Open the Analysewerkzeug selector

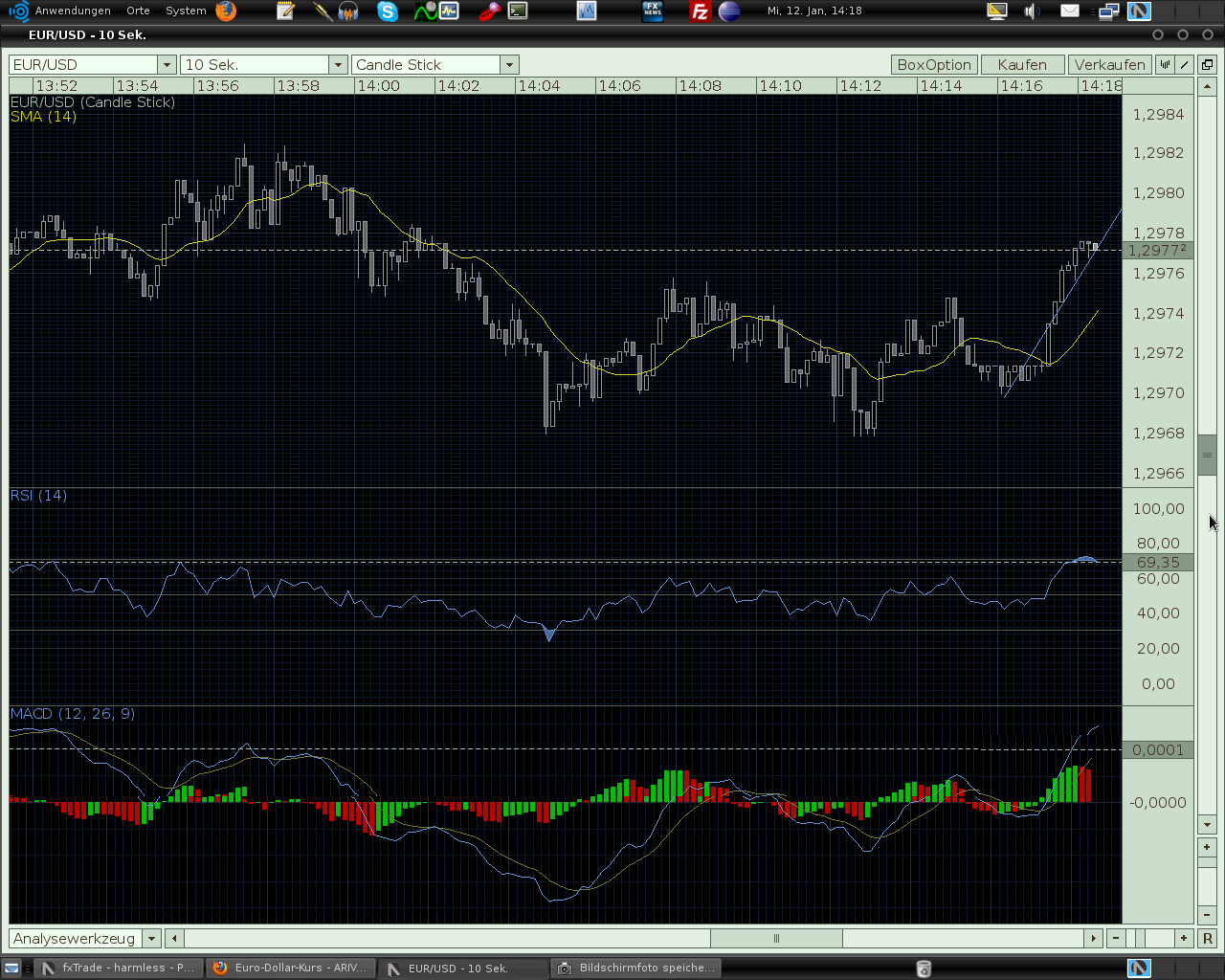tap(150, 938)
